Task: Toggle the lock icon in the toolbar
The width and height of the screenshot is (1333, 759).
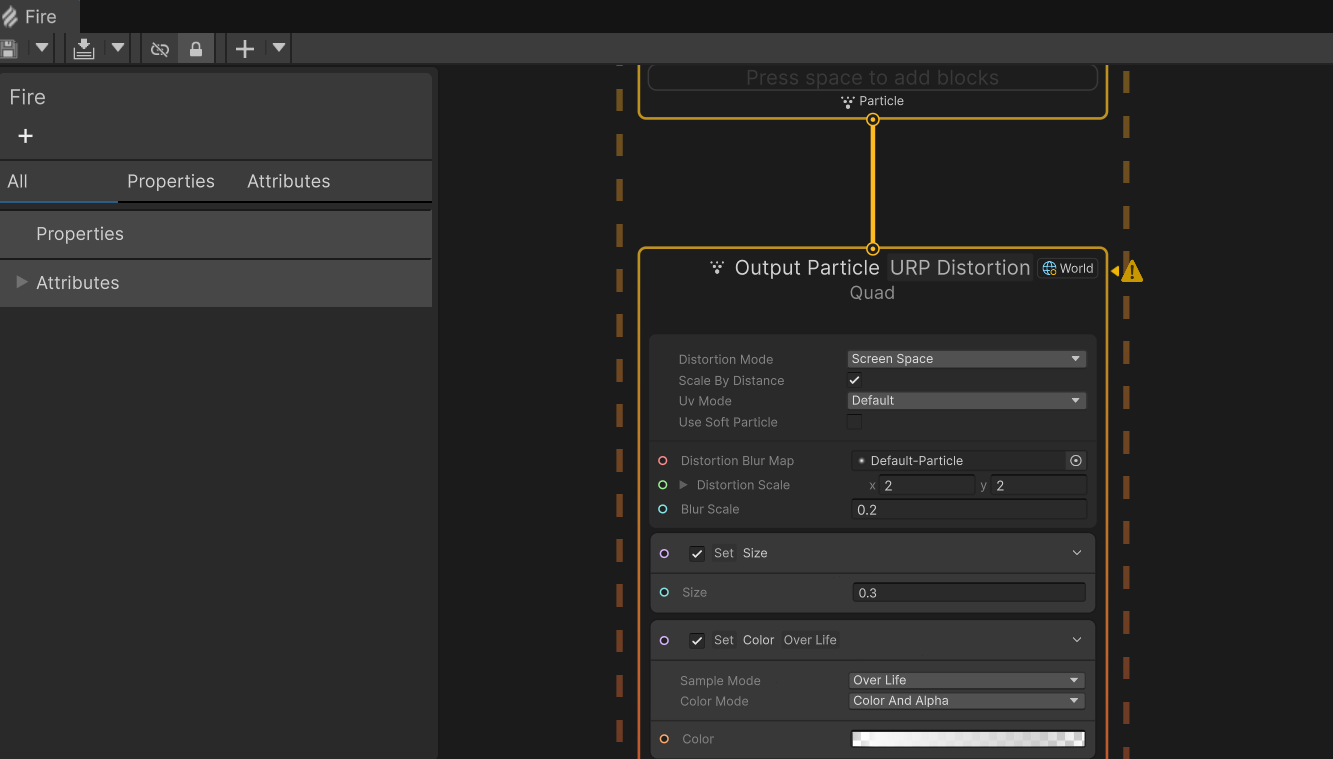Action: point(196,48)
